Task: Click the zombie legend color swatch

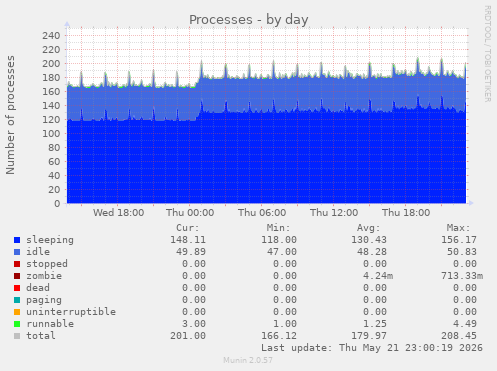Action: (17, 276)
